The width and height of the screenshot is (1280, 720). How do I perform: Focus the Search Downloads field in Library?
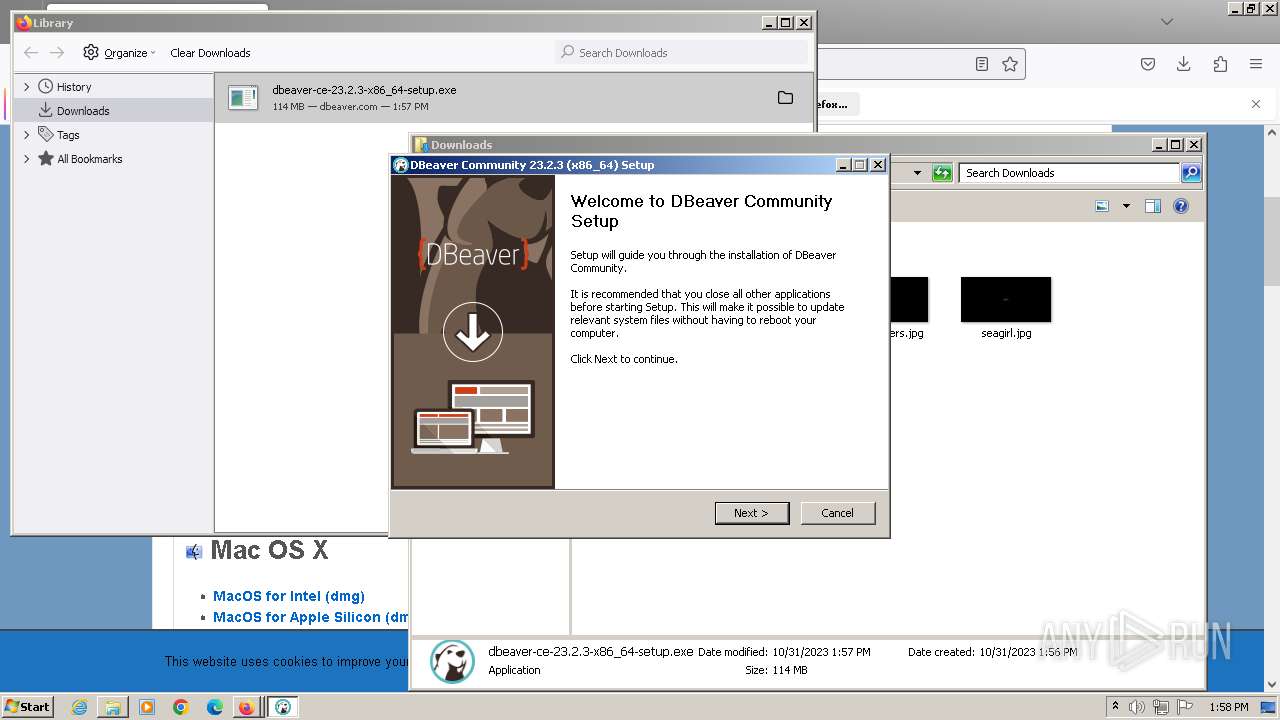[681, 53]
